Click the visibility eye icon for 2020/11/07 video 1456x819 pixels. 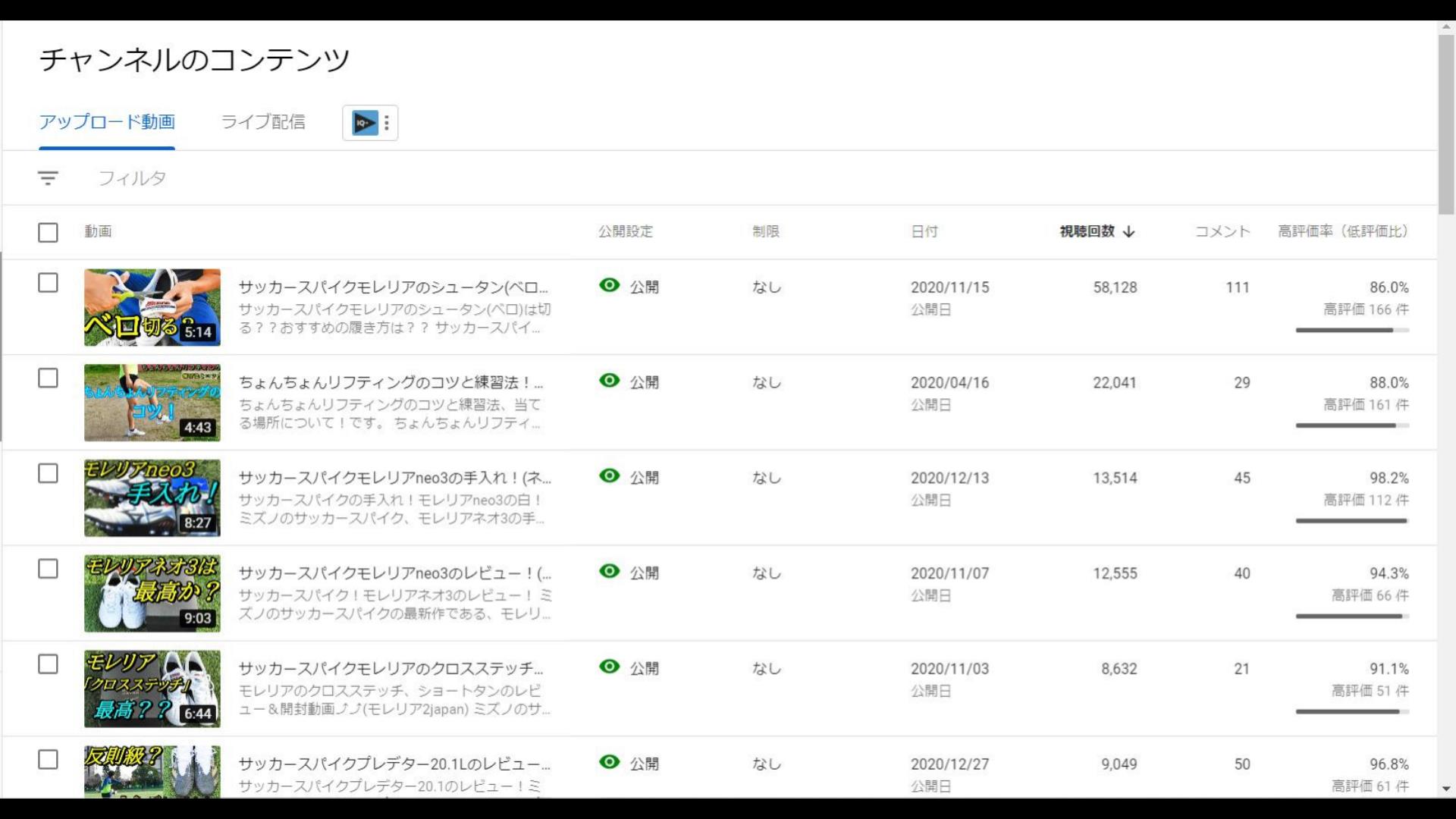click(x=610, y=572)
